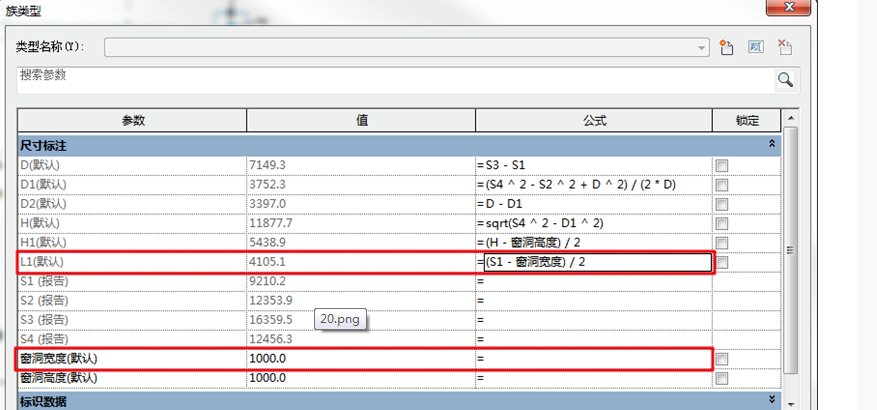Select the H1(默认) parameter name

pos(43,243)
